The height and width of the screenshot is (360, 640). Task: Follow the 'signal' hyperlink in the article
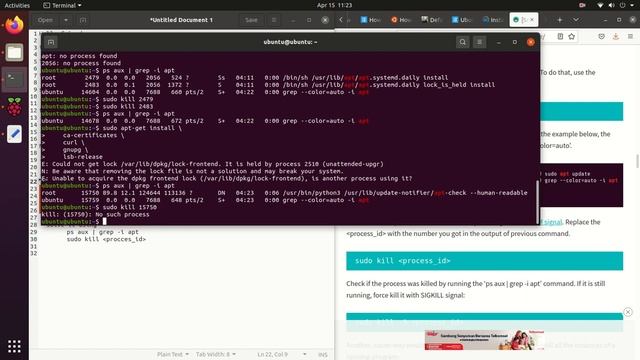(553, 222)
